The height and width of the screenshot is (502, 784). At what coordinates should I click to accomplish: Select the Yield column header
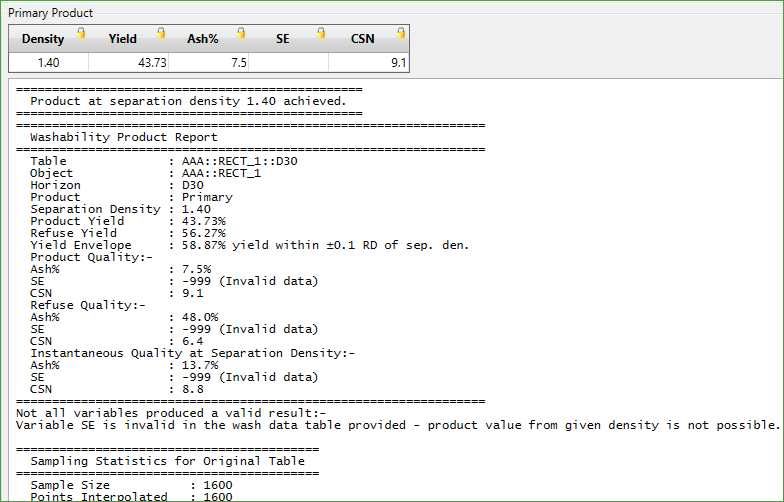click(x=122, y=39)
